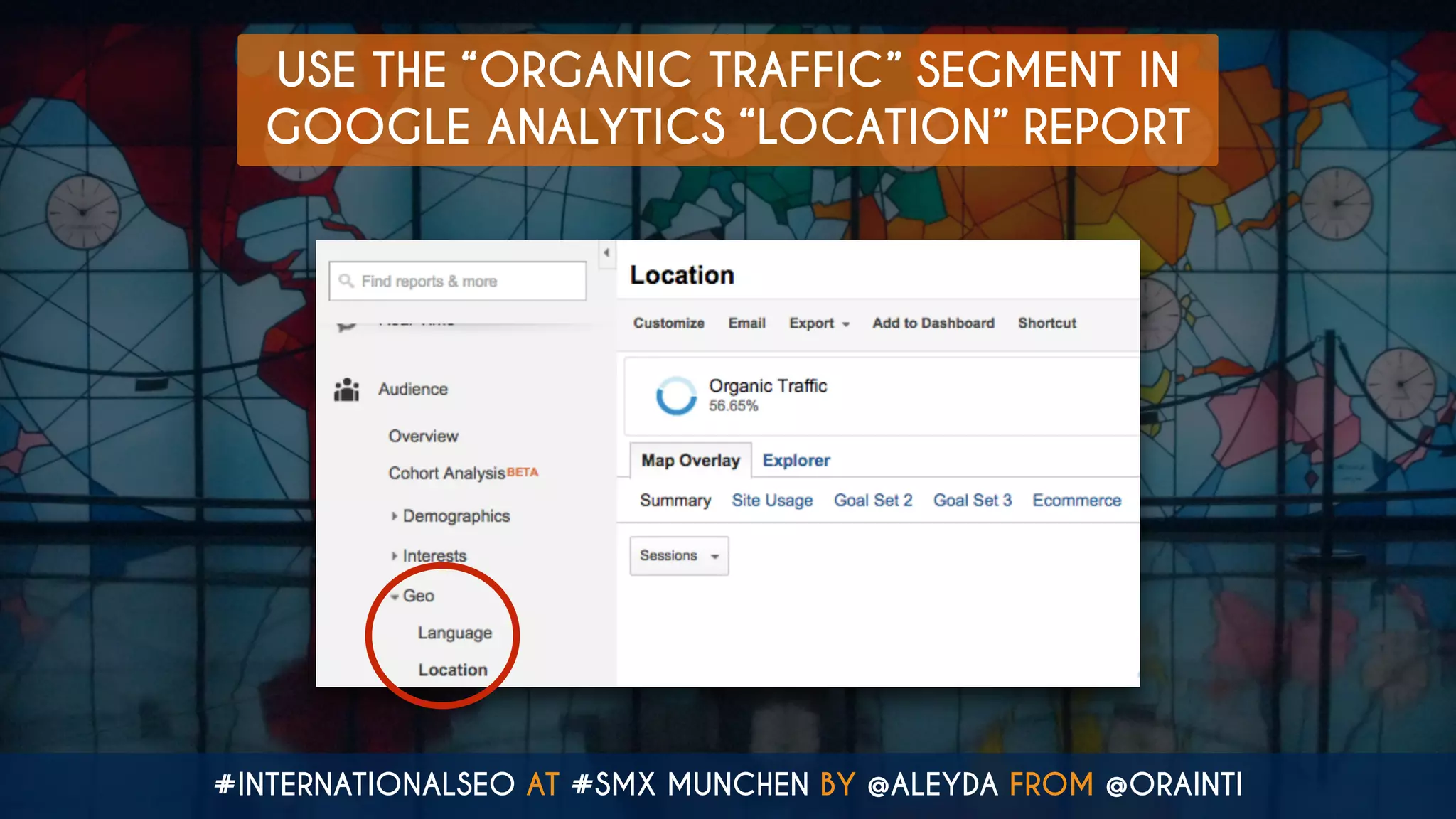This screenshot has height=819, width=1456.
Task: Open the Export dropdown
Action: point(820,323)
